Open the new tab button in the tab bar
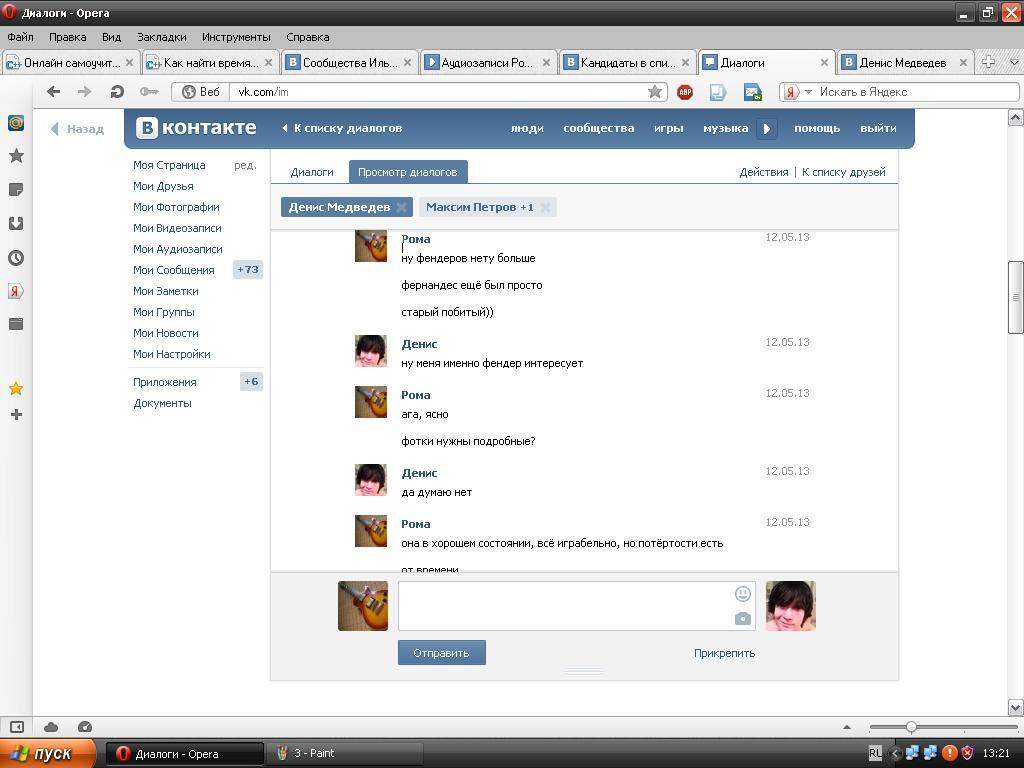1024x768 pixels. [989, 63]
